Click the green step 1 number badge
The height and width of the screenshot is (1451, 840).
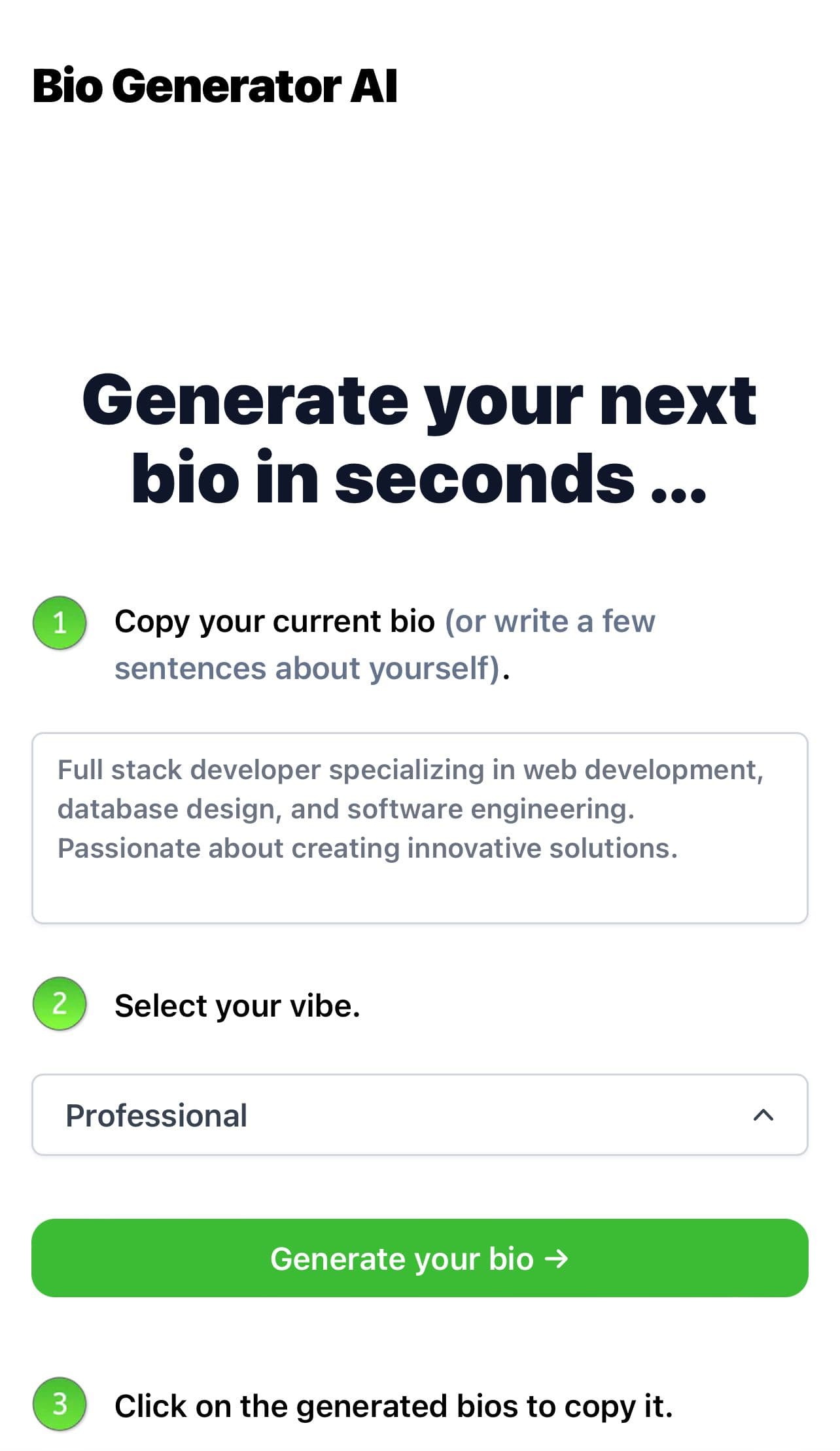(x=60, y=622)
